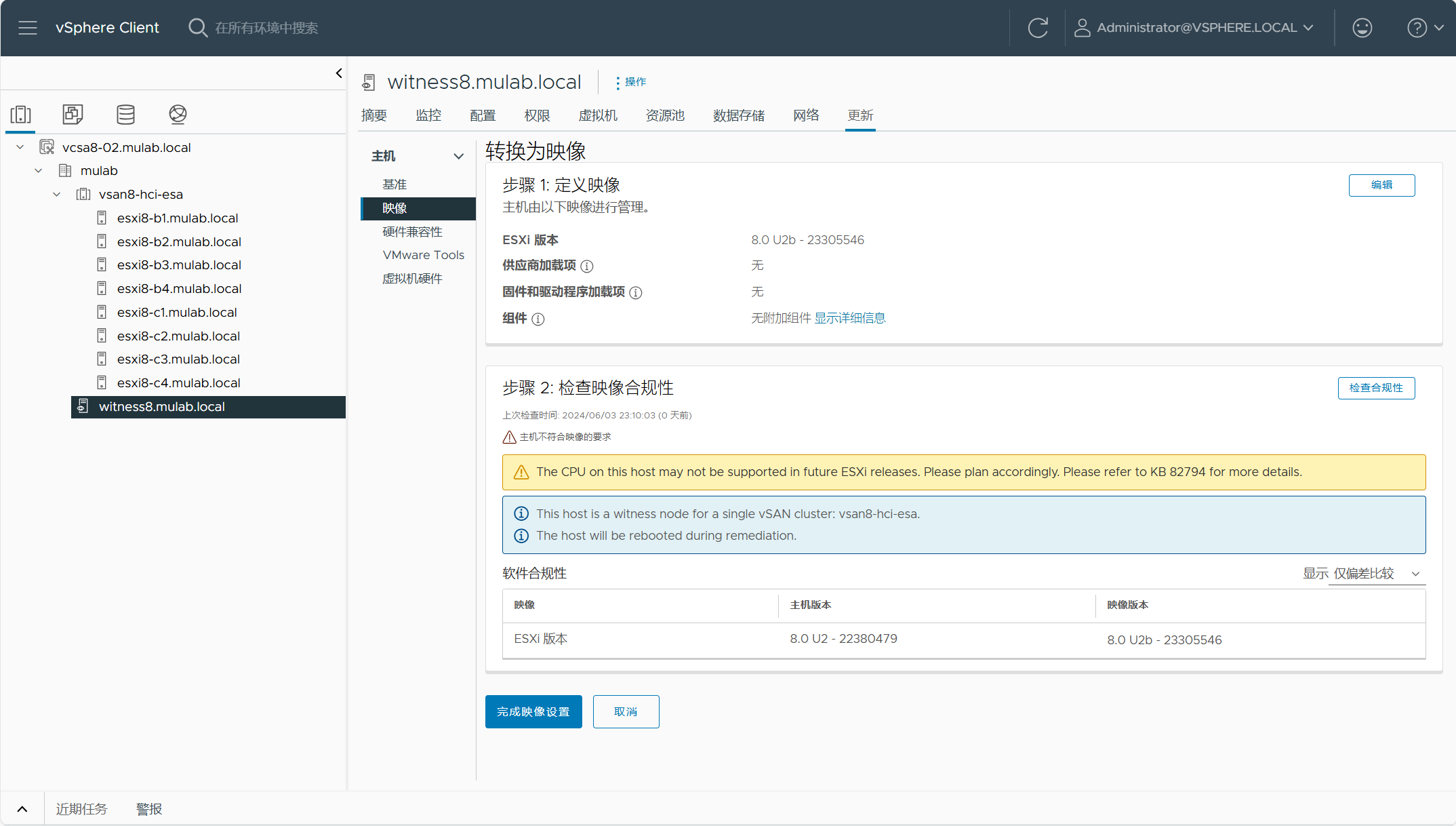This screenshot has width=1456, height=826.
Task: Collapse the left navigation panel
Action: 339,73
